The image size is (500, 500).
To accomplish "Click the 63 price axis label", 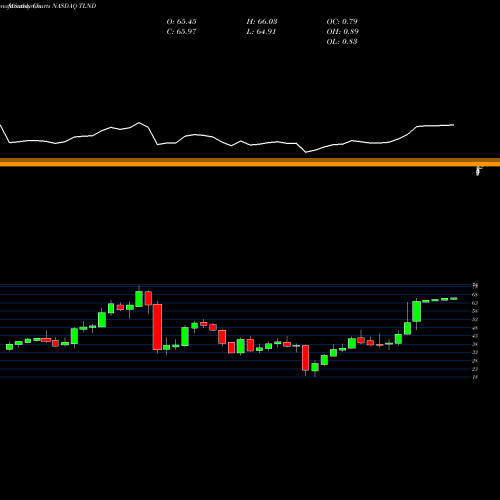I will point(475,303).
